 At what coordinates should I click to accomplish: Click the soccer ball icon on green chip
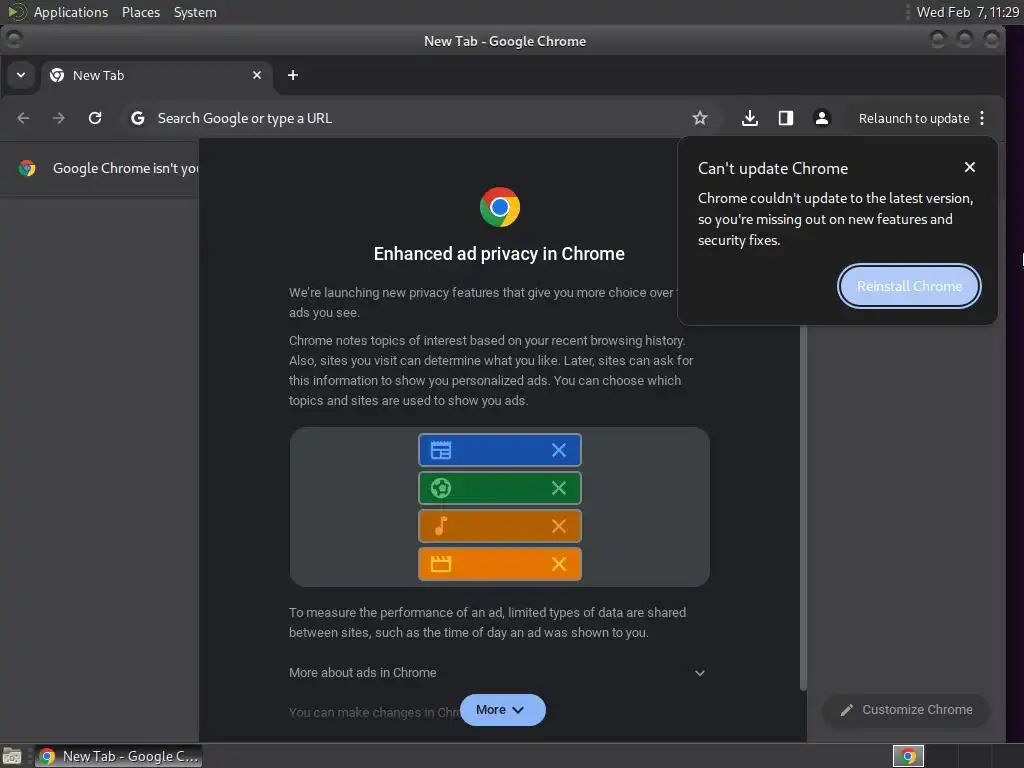click(441, 488)
